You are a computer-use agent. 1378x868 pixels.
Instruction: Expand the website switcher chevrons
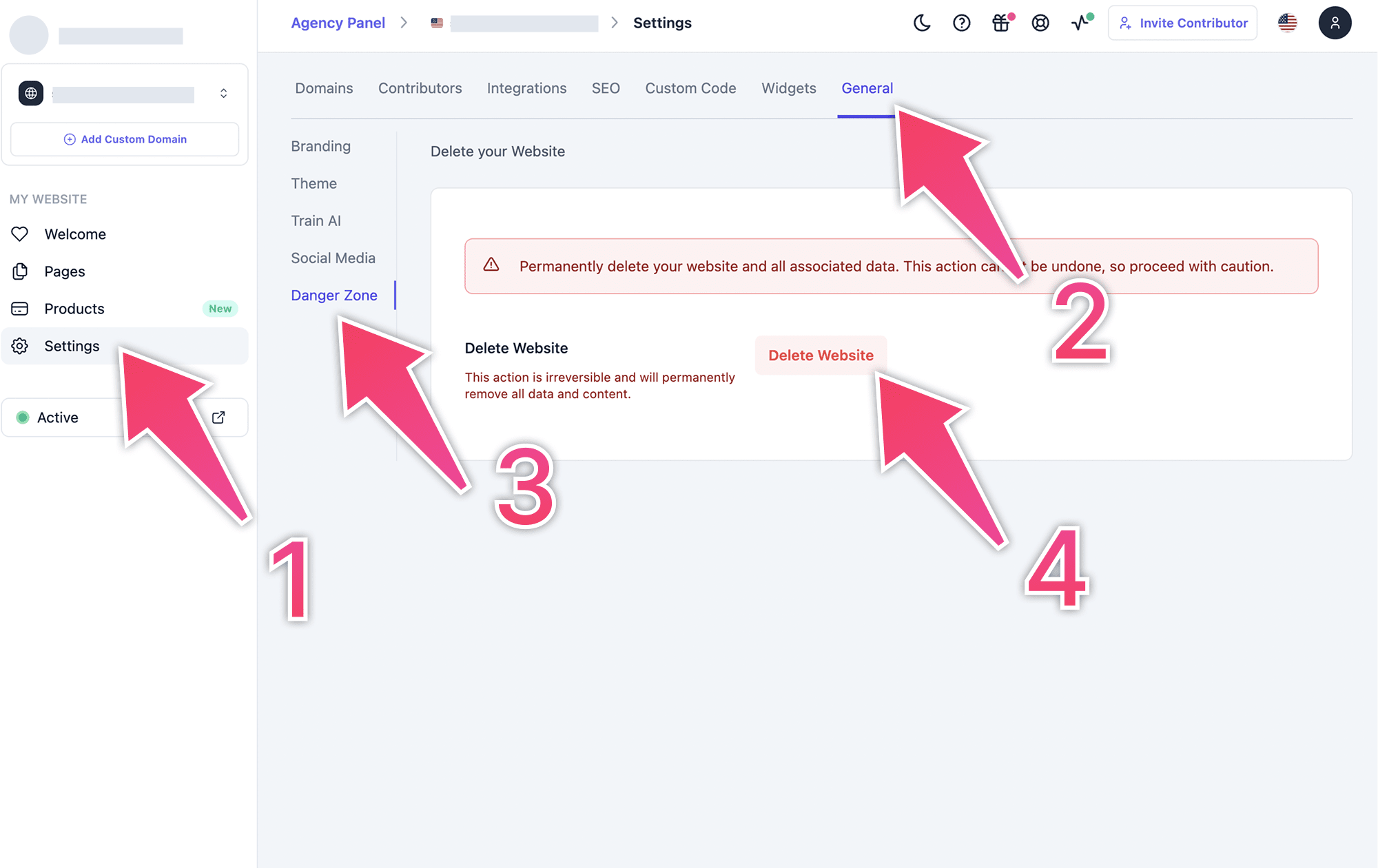(x=223, y=94)
